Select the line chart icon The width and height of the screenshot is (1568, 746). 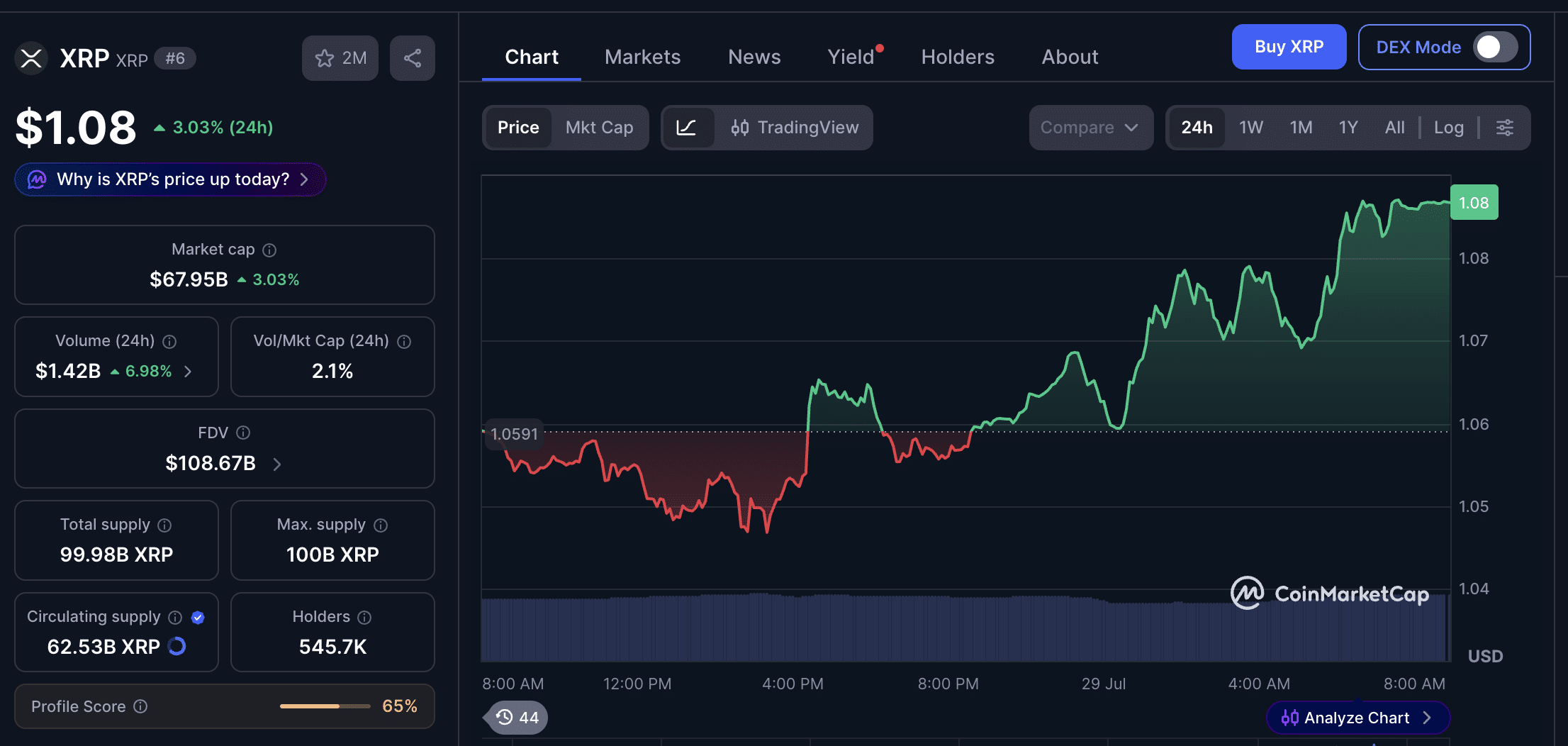[686, 128]
